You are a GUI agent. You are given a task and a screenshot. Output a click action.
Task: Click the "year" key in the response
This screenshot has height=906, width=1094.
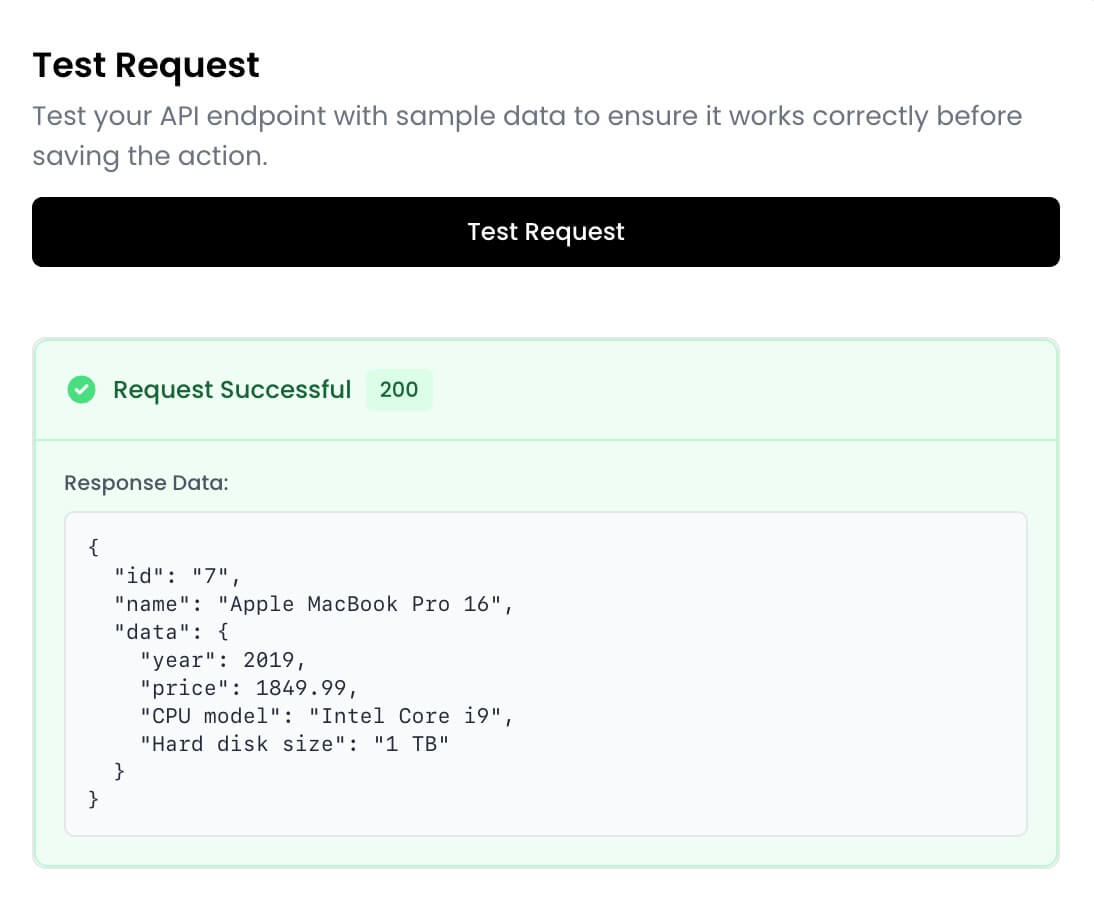[x=178, y=660]
